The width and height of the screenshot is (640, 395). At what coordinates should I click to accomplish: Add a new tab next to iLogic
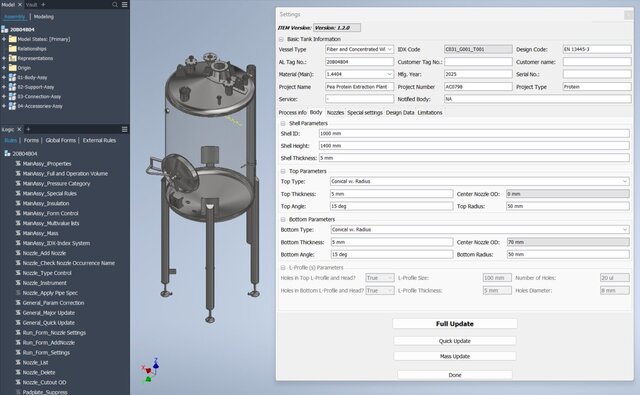(28, 129)
